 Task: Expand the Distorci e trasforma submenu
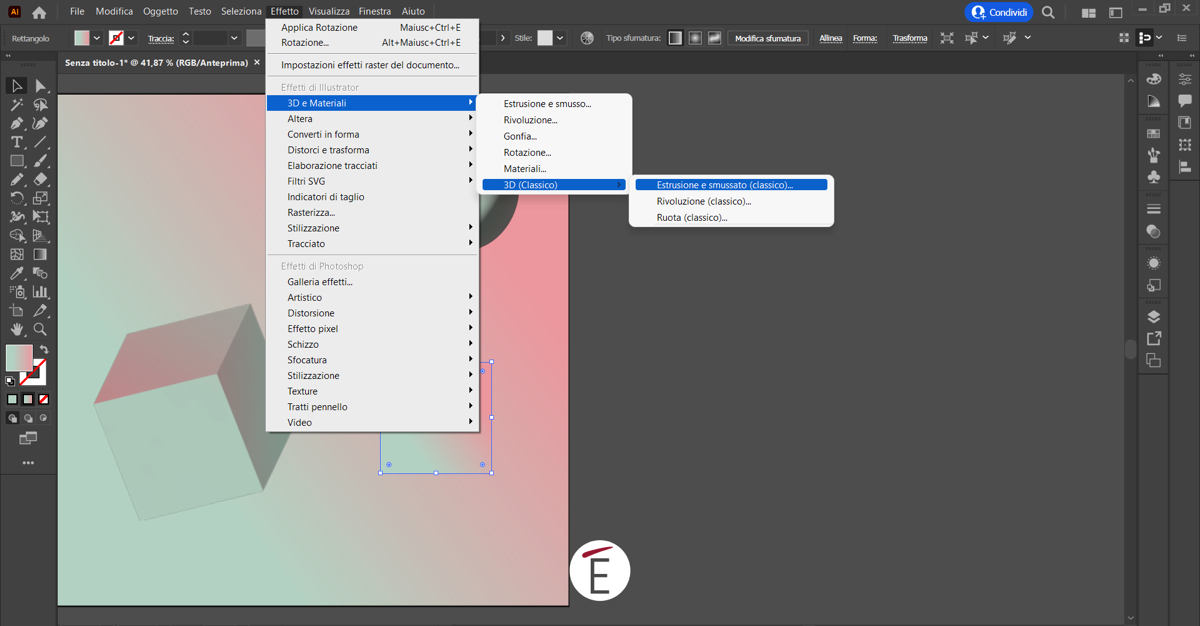(x=373, y=150)
